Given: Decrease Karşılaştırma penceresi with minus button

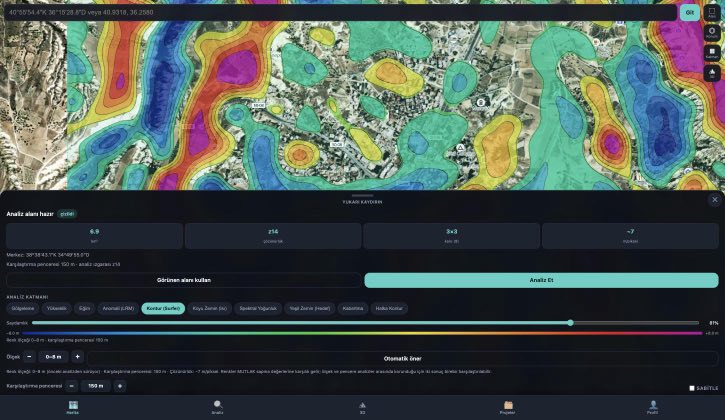Looking at the screenshot, I should [x=72, y=386].
